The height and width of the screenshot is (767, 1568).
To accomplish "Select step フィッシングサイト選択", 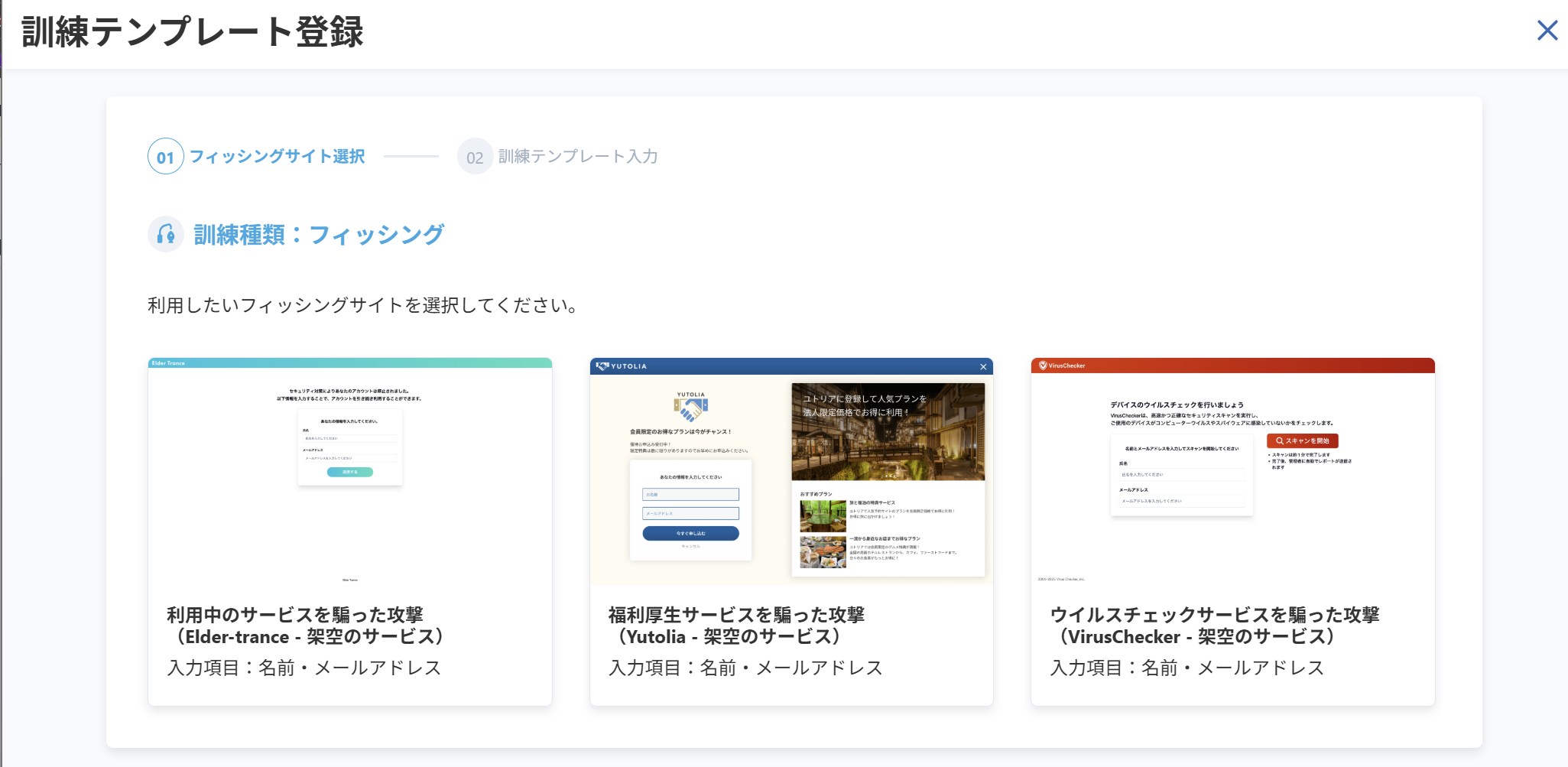I will (x=278, y=157).
